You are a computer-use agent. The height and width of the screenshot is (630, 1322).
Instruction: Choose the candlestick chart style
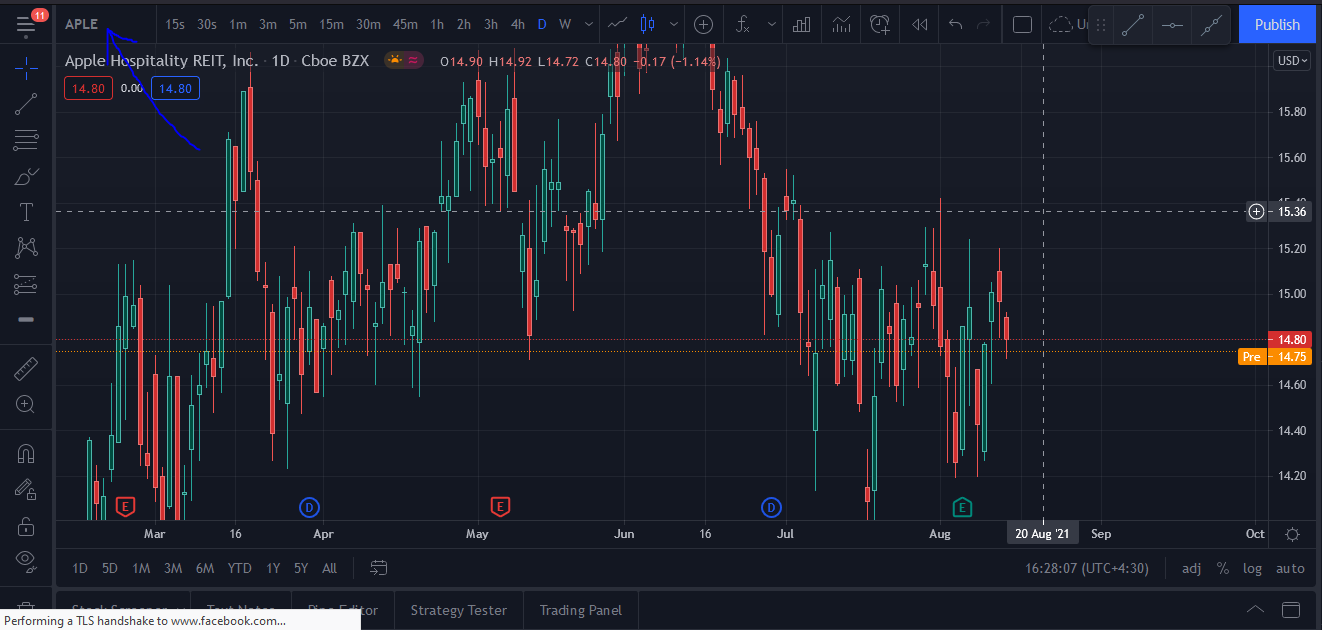click(x=648, y=24)
